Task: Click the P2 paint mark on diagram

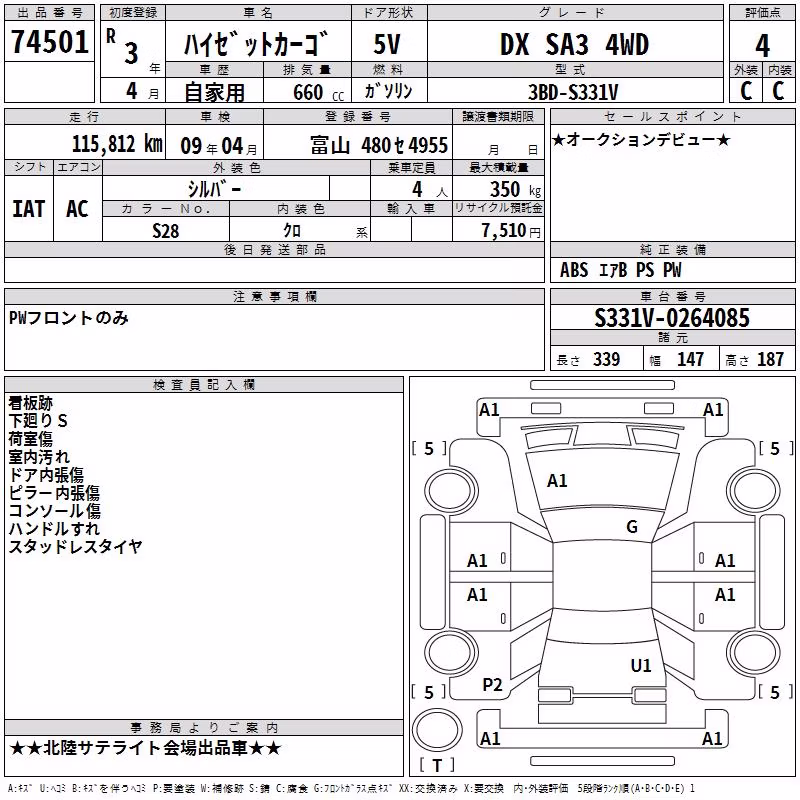Action: pyautogui.click(x=492, y=685)
